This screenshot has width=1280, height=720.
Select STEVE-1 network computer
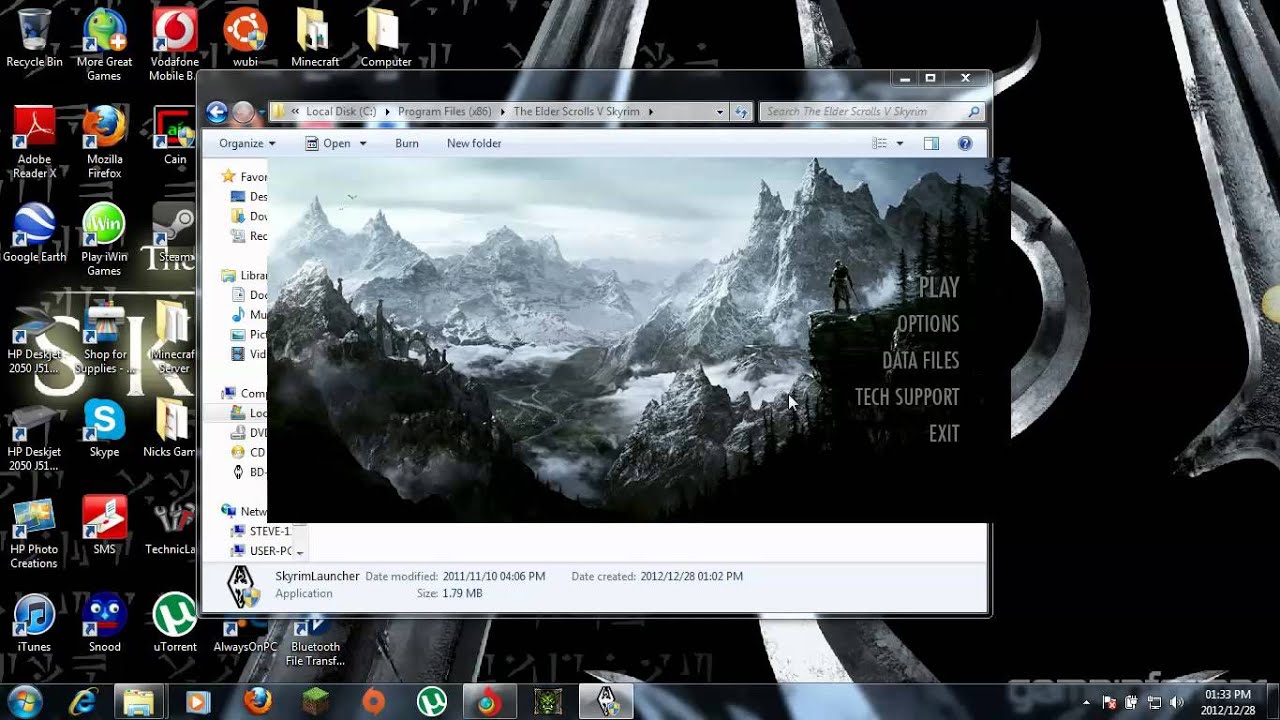261,532
